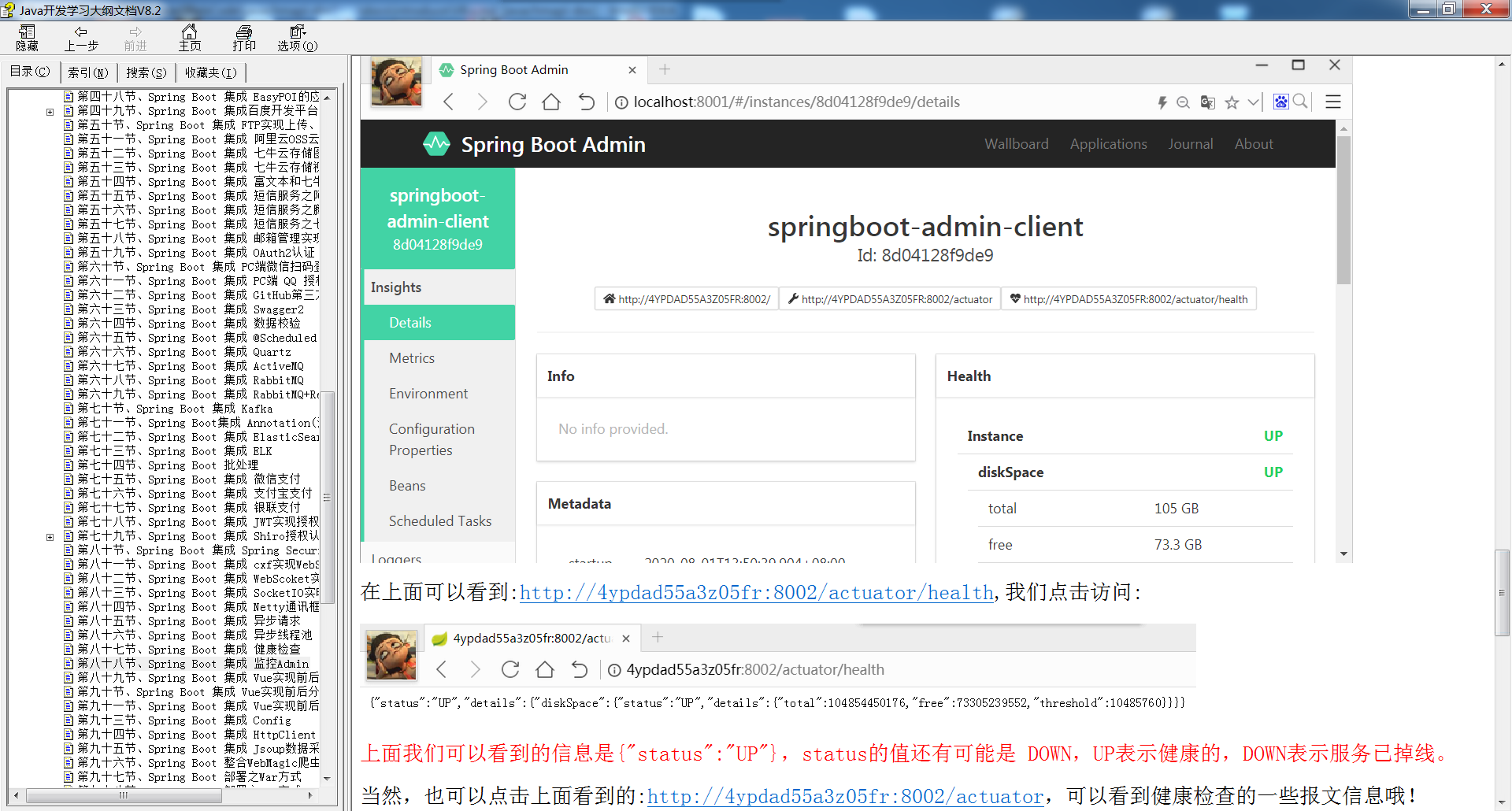The height and width of the screenshot is (811, 1512).
Task: Open the Wallboard nav item
Action: pyautogui.click(x=1016, y=144)
